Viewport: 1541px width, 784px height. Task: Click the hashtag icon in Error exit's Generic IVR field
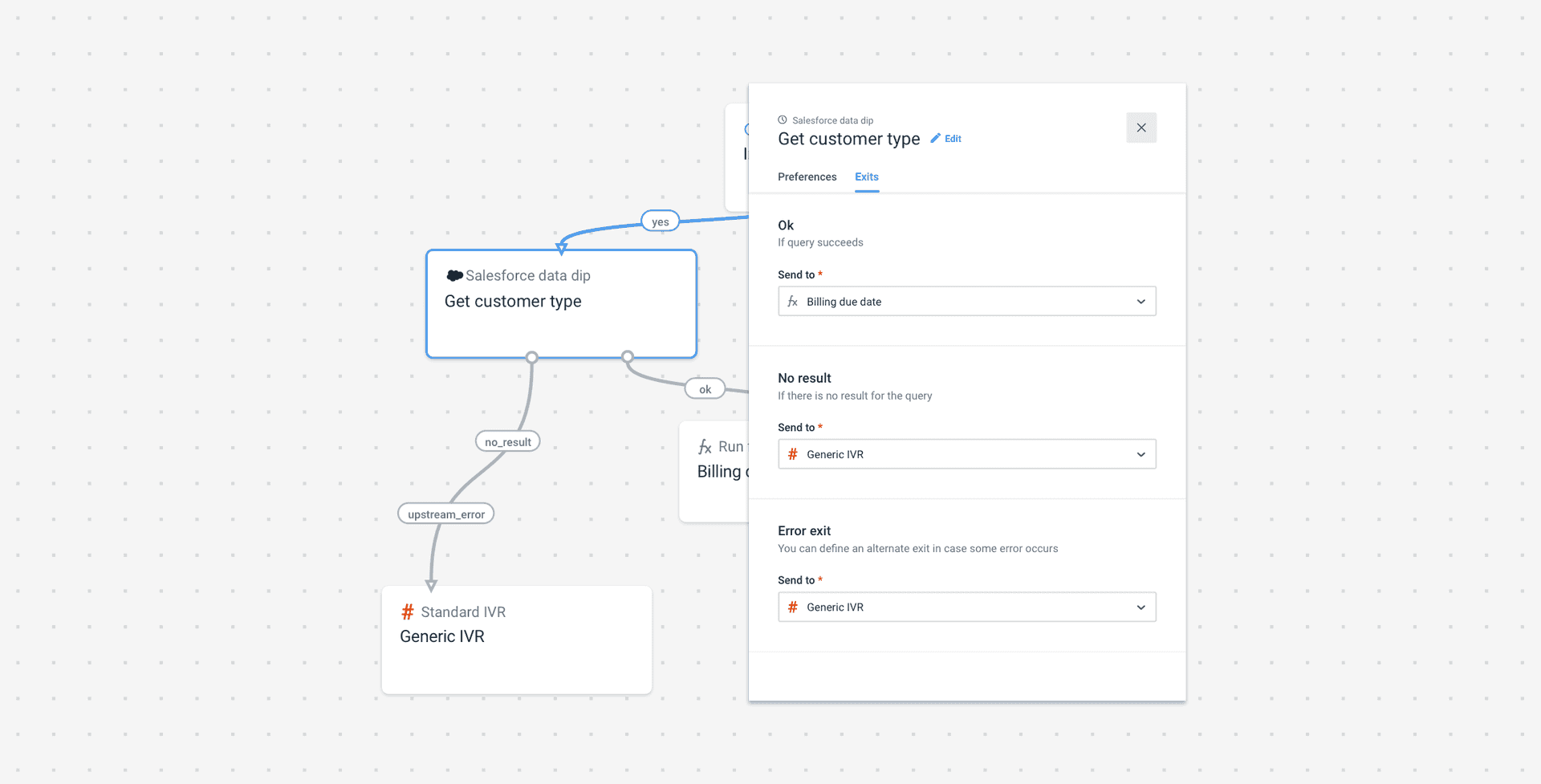tap(793, 607)
